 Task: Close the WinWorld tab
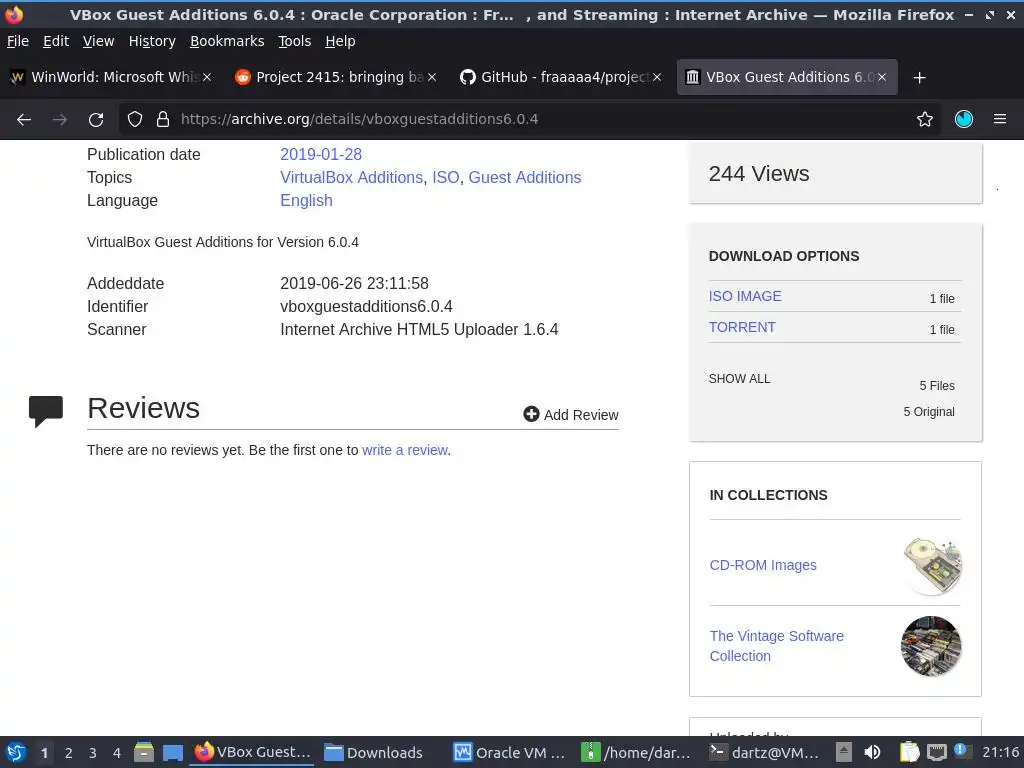tap(207, 77)
